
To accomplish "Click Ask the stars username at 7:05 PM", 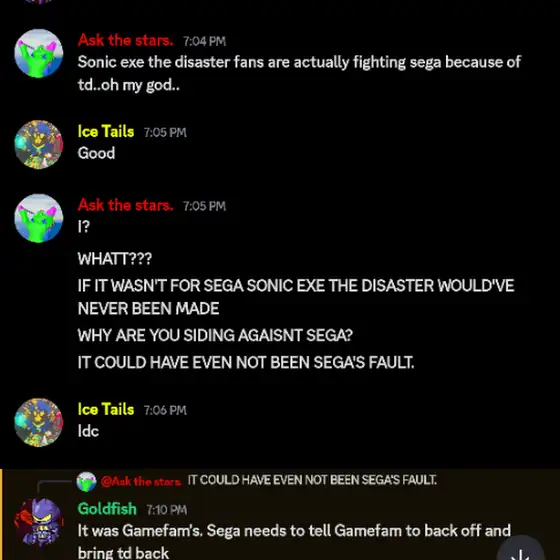I will 125,205.
